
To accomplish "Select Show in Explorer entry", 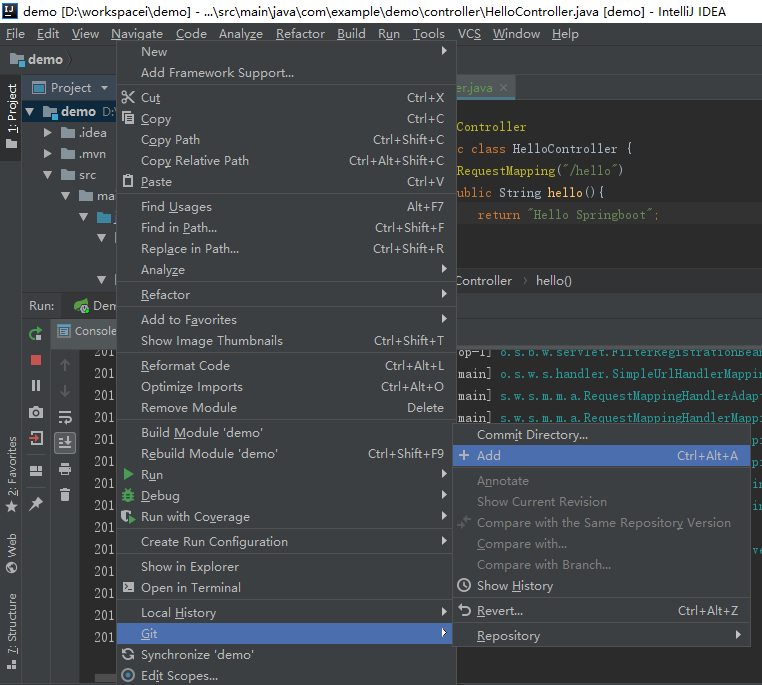I will (286, 567).
